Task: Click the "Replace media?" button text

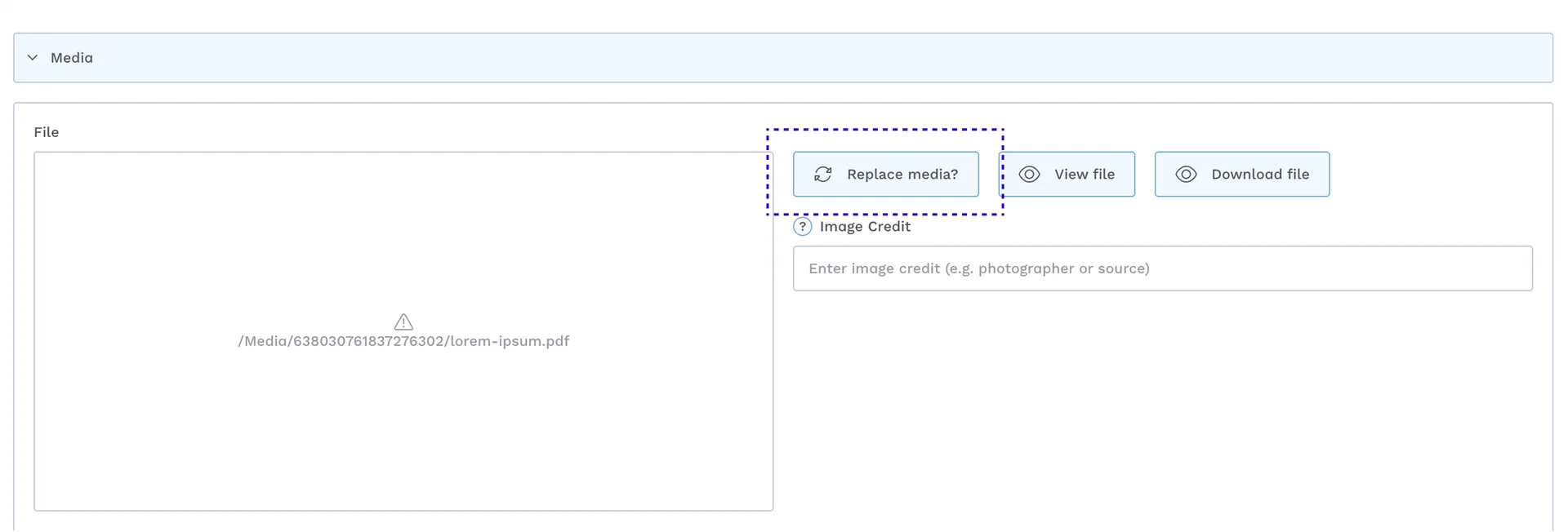Action: [x=902, y=175]
